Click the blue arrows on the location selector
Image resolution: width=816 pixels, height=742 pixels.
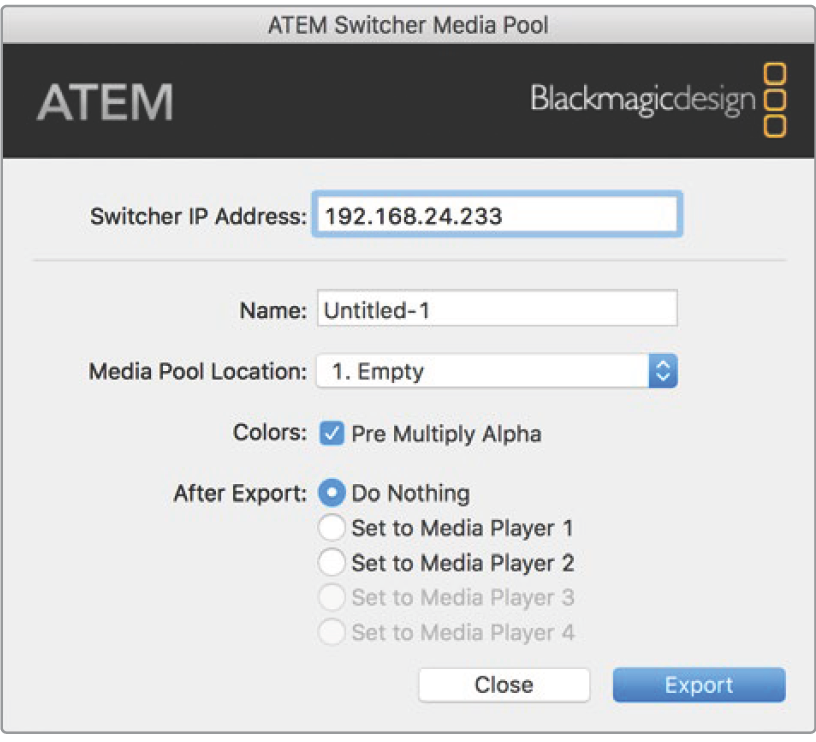pos(662,372)
